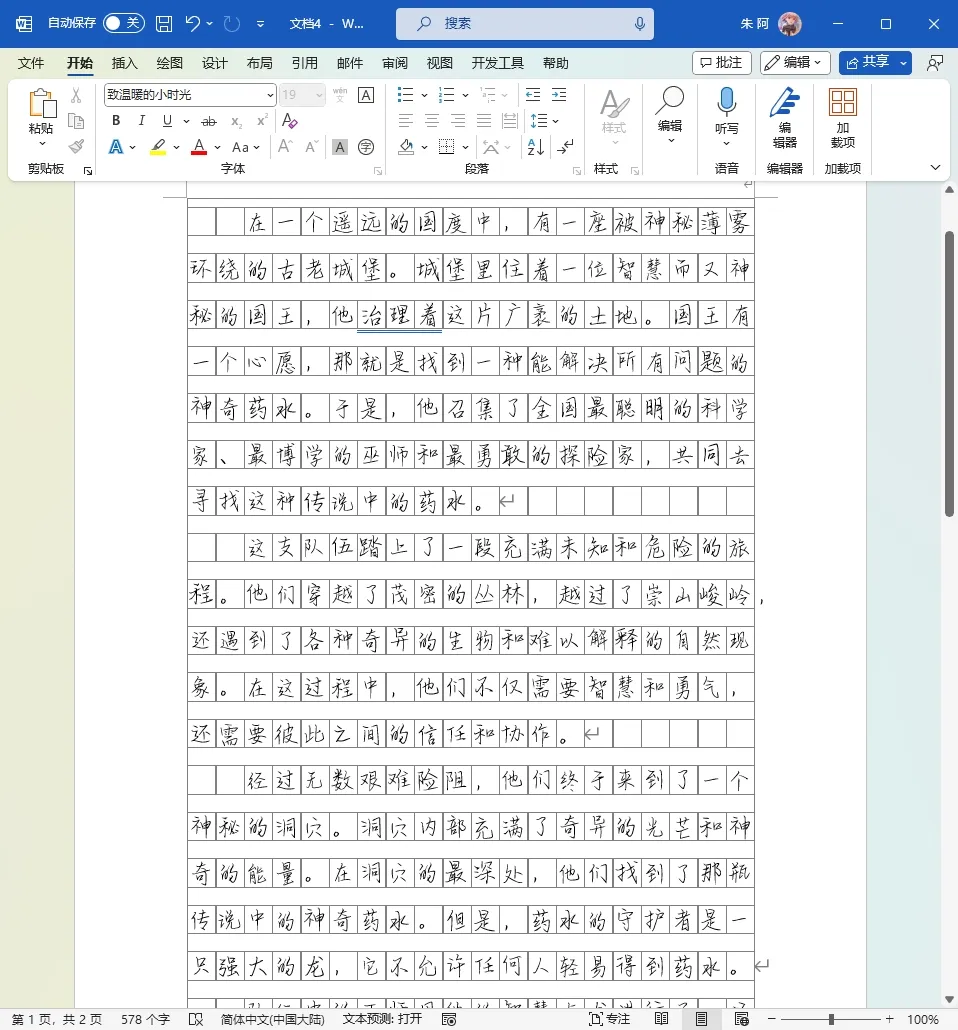This screenshot has width=958, height=1030.
Task: Click the Comments (批注) button
Action: 721,62
